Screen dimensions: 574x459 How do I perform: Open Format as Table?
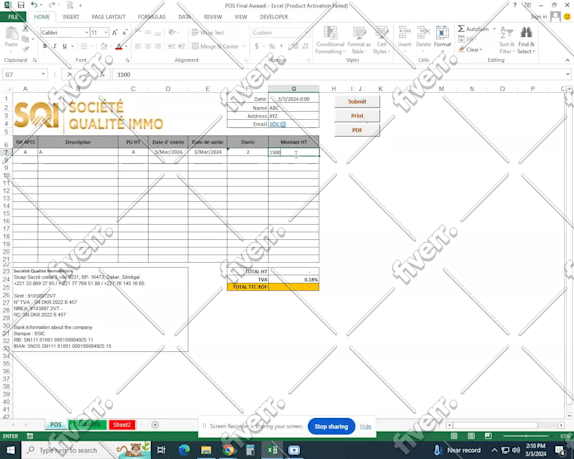click(359, 40)
